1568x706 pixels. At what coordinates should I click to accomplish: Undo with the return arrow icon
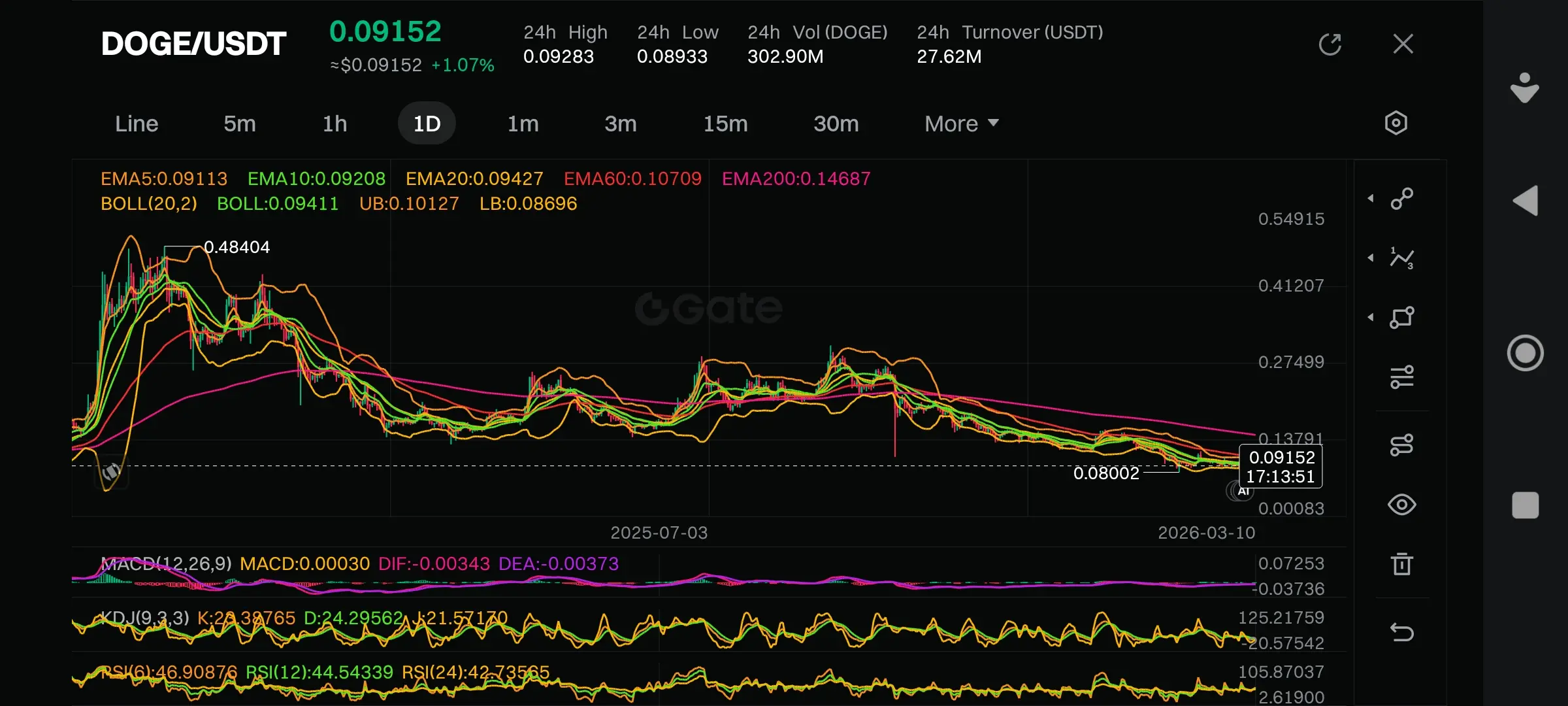pos(1402,632)
